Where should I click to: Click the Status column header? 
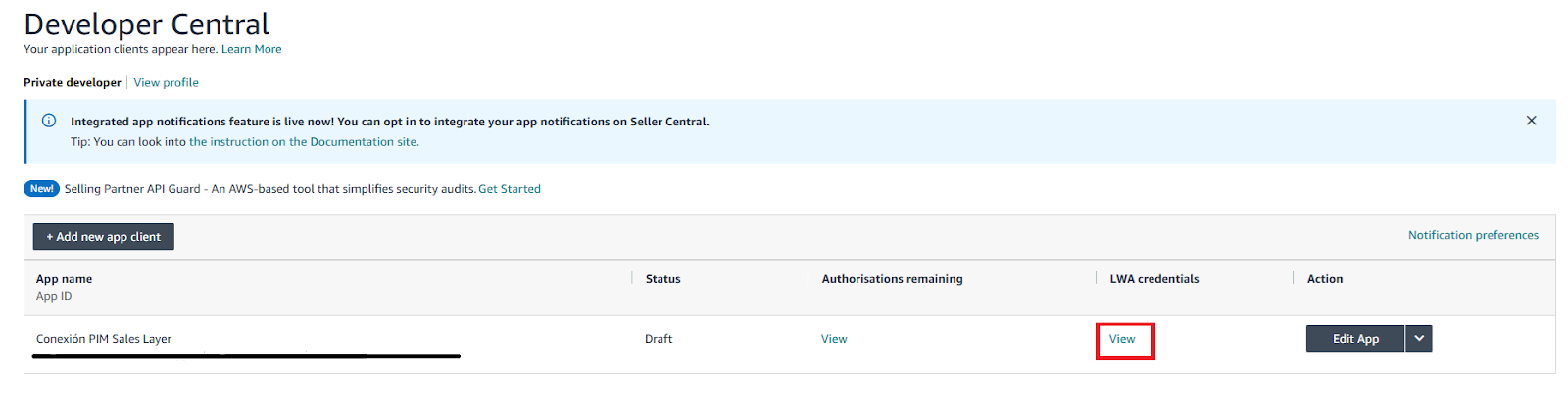(662, 279)
